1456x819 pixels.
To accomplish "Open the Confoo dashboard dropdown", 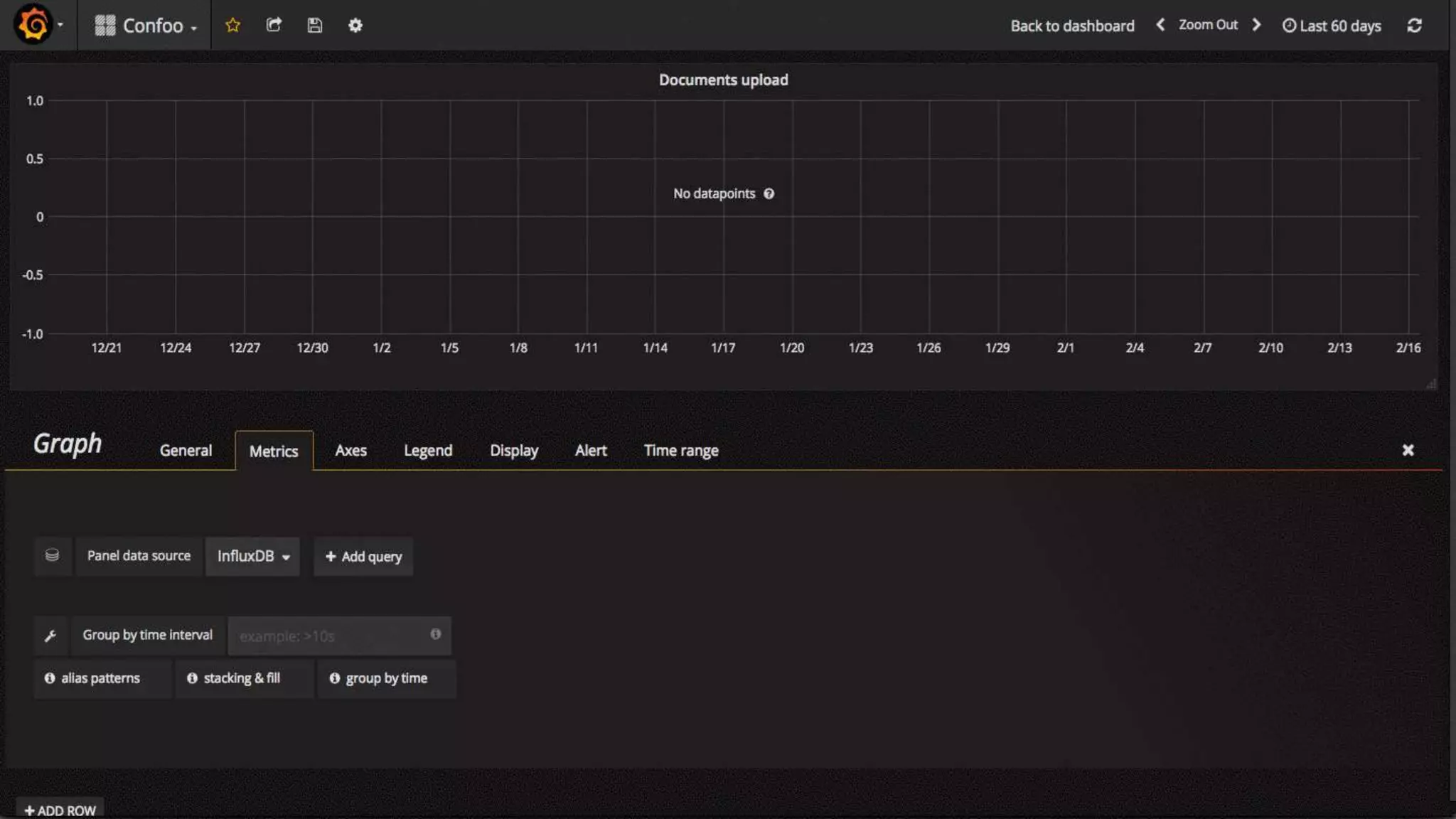I will coord(146,26).
